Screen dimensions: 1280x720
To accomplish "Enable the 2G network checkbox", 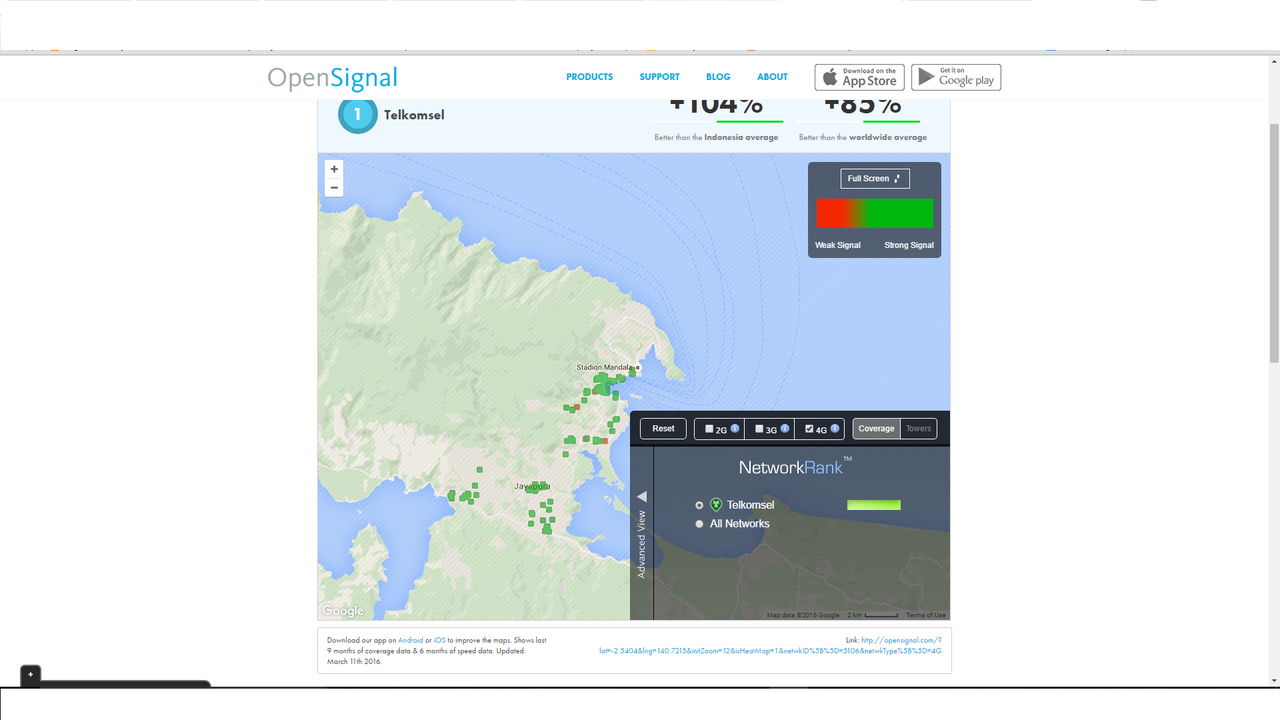I will click(x=710, y=429).
